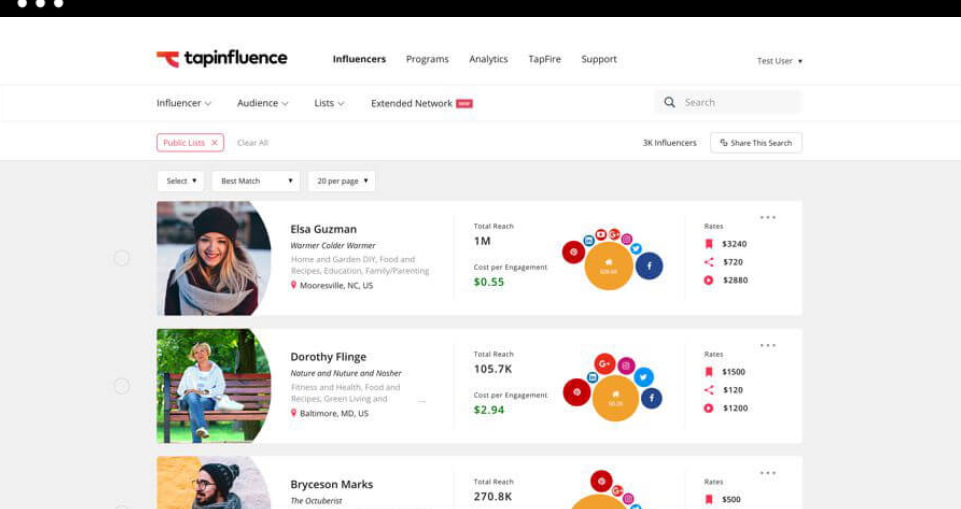Open the Test User account menu
This screenshot has width=961, height=509.
(780, 61)
